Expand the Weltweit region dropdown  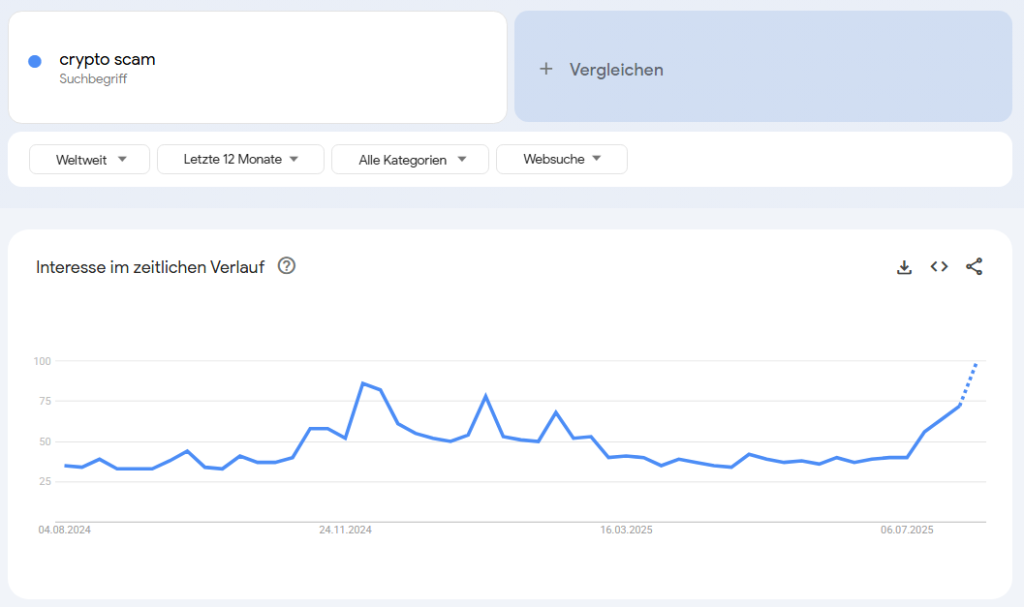[x=89, y=159]
